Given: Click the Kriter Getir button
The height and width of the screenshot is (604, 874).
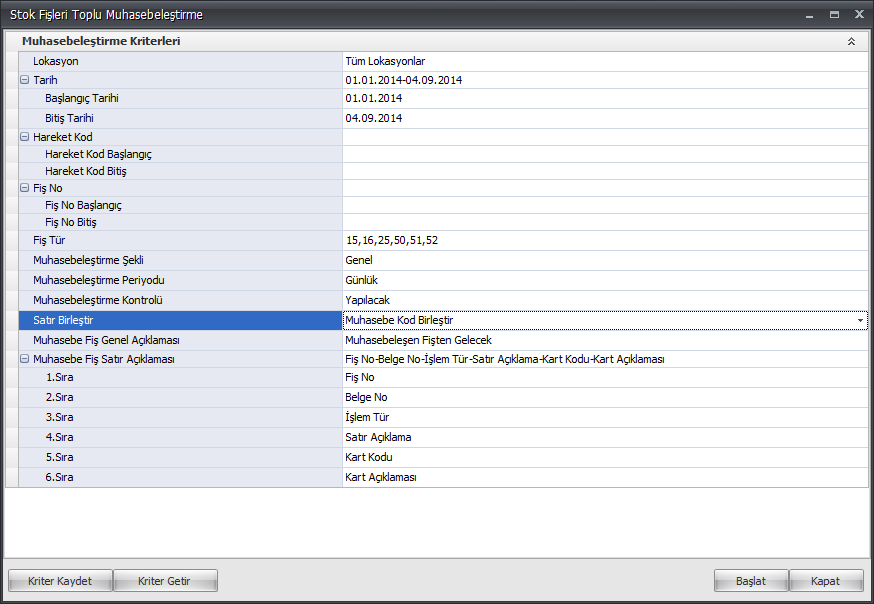Looking at the screenshot, I should (165, 581).
